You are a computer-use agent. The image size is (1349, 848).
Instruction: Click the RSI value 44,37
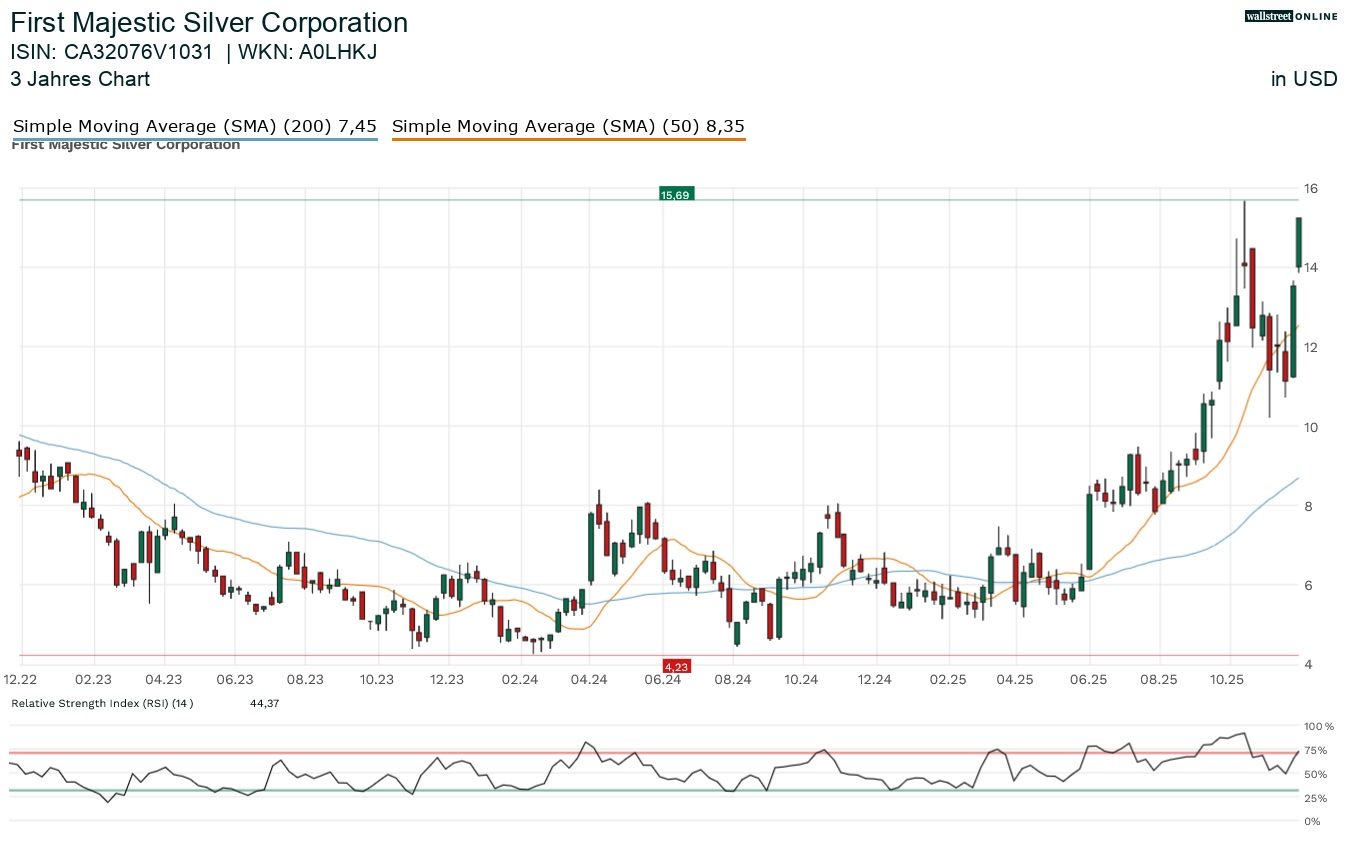[x=264, y=703]
